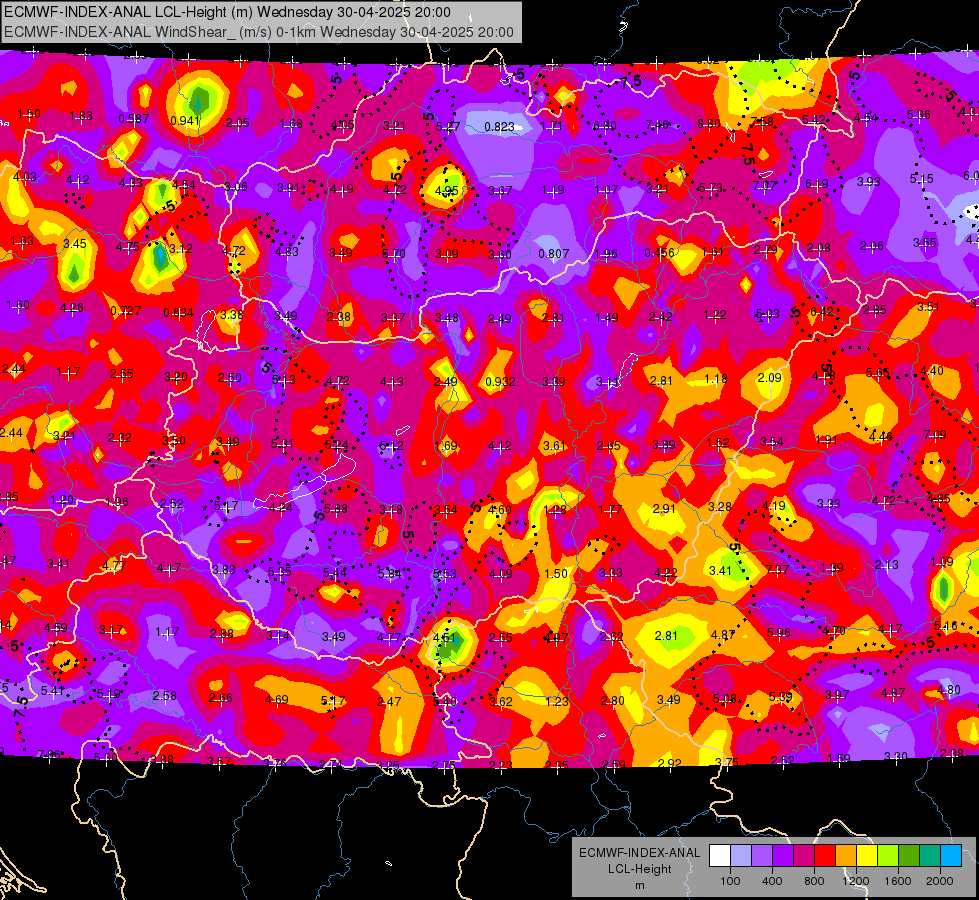This screenshot has height=900, width=979.
Task: Click the wind shear value '8.80'
Action: (709, 124)
